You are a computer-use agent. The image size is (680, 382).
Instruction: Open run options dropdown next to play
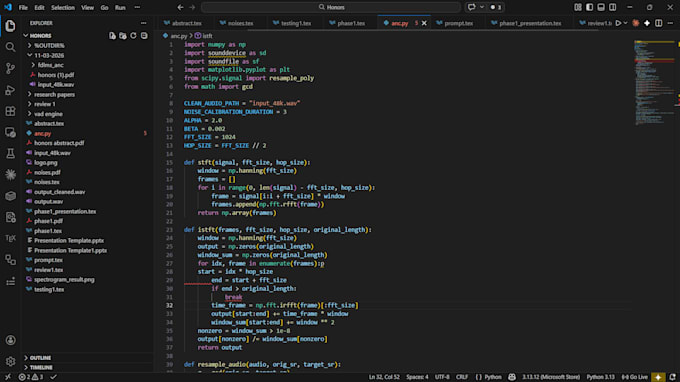625,23
